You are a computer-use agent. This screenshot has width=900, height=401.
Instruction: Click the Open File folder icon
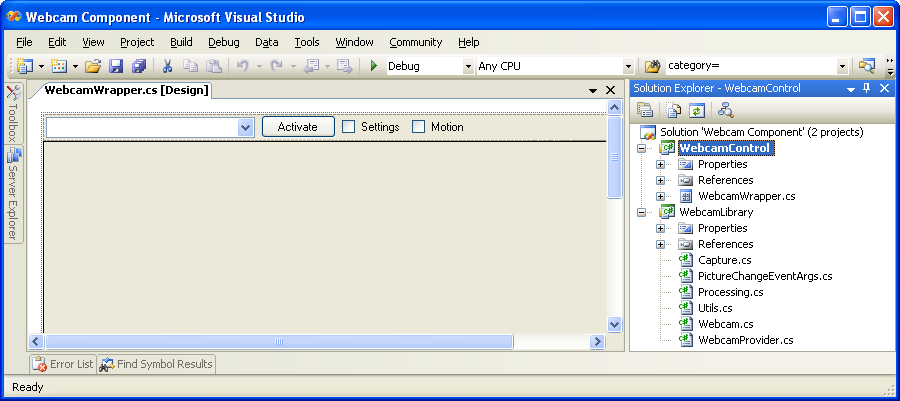coord(93,66)
